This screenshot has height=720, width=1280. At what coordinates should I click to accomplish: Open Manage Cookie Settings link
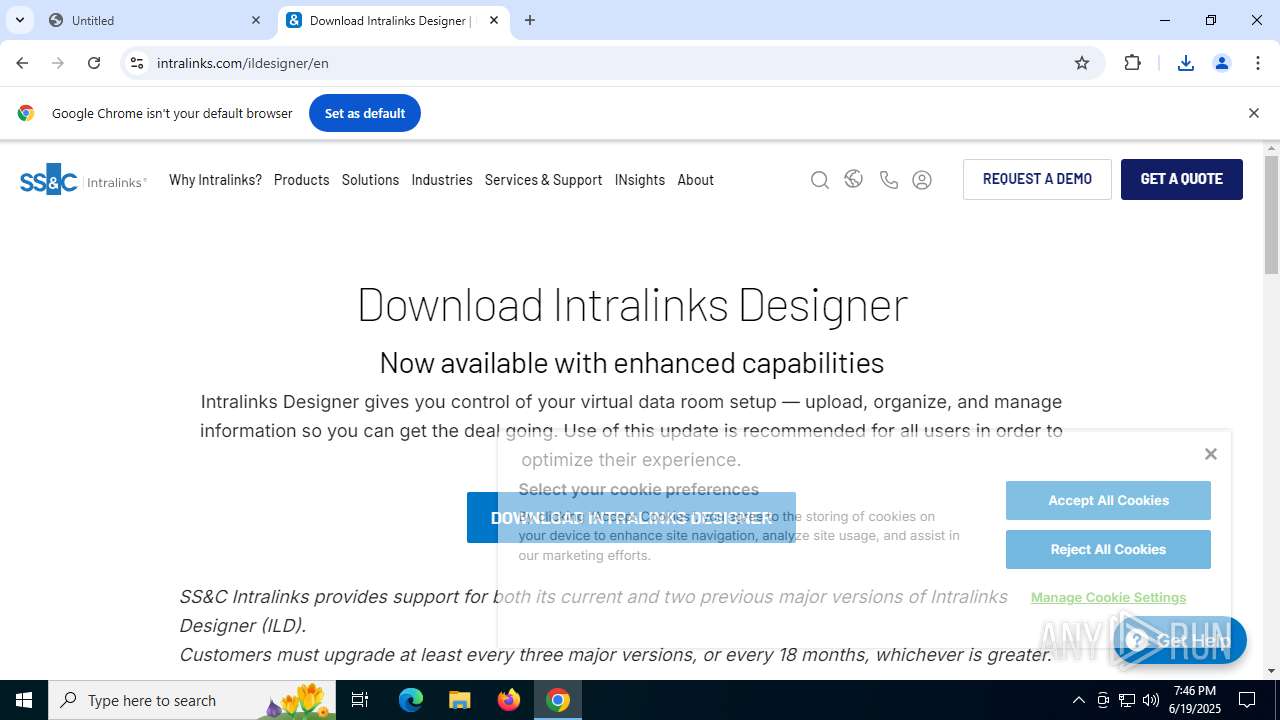tap(1108, 597)
